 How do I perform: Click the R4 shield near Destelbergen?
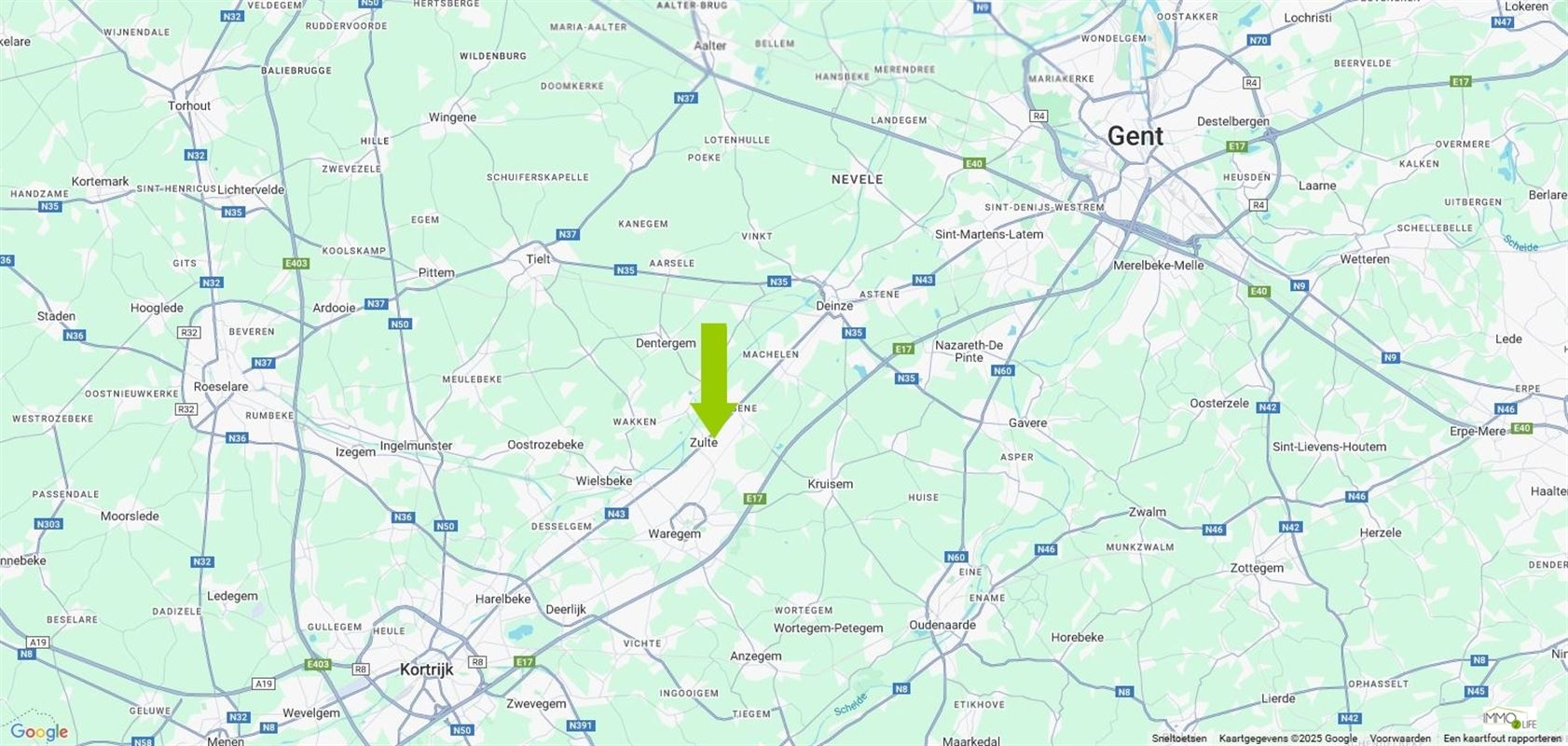tap(1251, 83)
